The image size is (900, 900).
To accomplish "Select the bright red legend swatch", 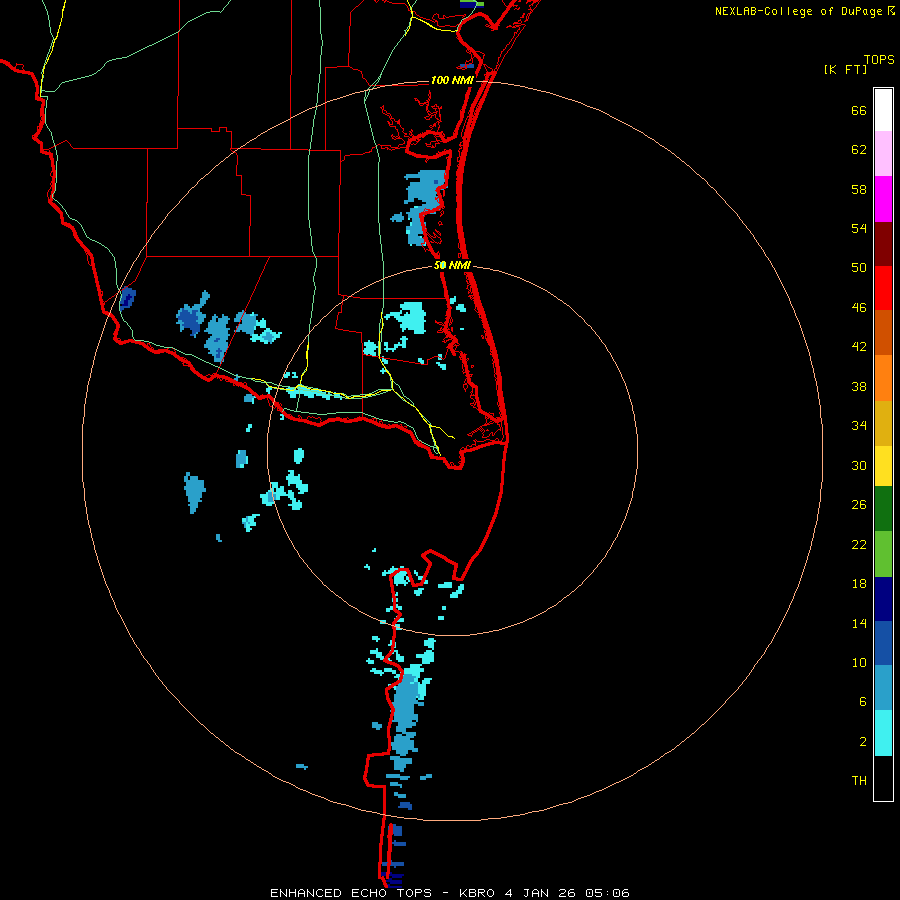I will 883,288.
